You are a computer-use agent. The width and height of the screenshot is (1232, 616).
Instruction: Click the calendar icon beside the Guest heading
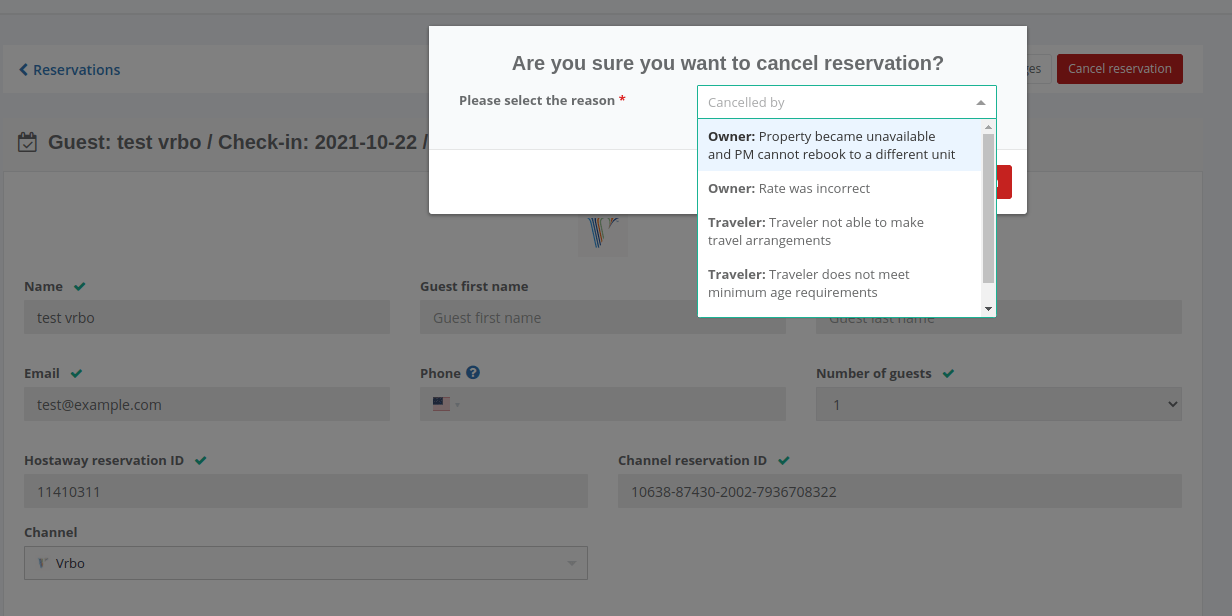coord(27,142)
